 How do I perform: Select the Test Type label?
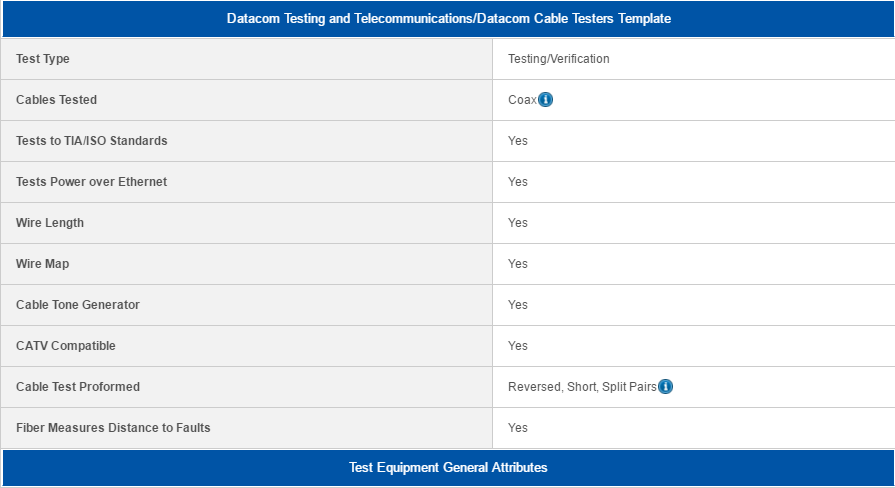click(43, 59)
